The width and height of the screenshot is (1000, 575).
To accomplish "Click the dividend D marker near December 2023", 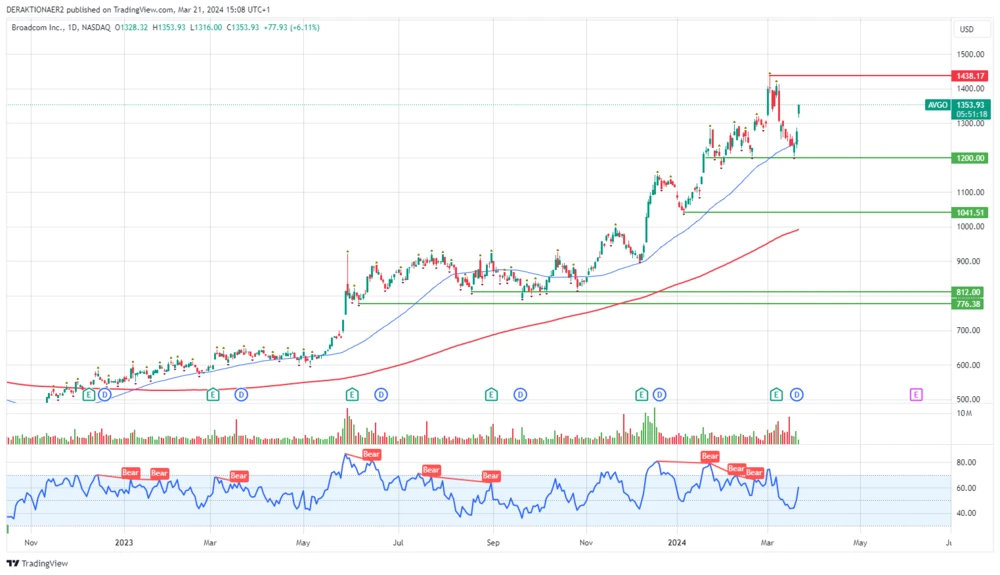I will point(659,395).
